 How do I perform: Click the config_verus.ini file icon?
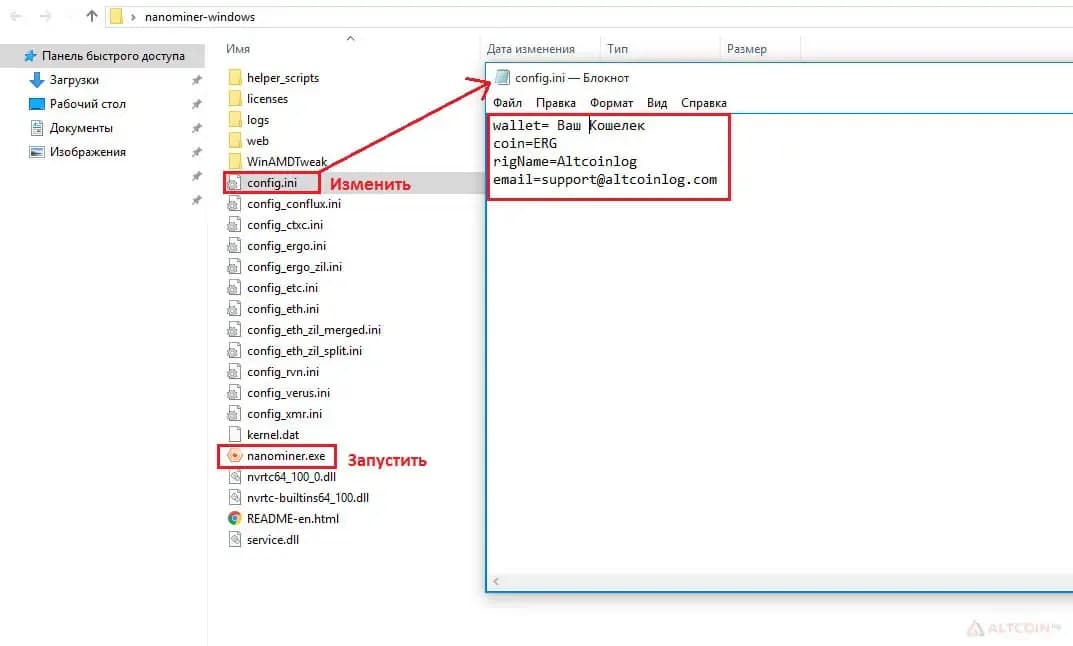point(234,393)
